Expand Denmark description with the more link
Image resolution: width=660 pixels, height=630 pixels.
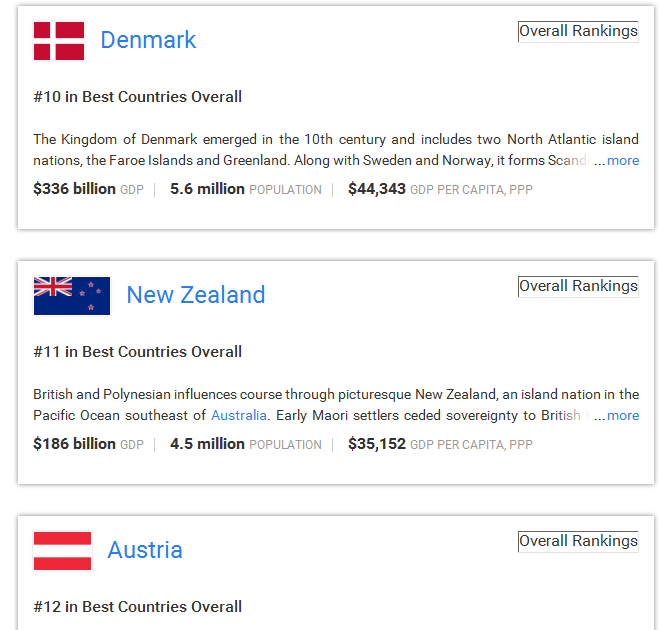pos(623,160)
